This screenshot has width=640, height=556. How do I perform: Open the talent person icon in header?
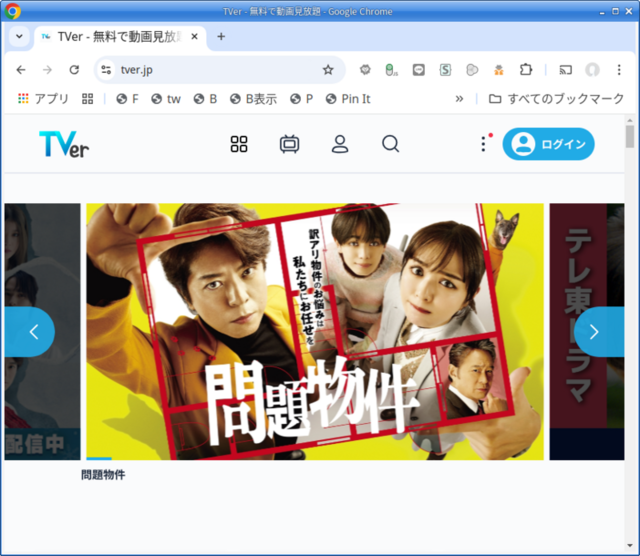[340, 144]
